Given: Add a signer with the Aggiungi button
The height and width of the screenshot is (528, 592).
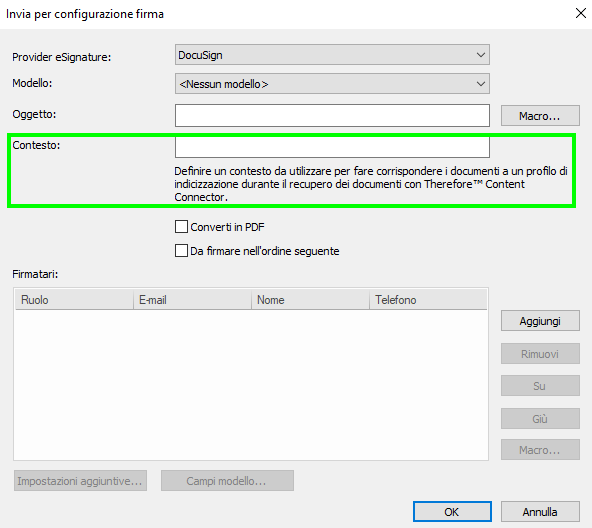Looking at the screenshot, I should (540, 321).
